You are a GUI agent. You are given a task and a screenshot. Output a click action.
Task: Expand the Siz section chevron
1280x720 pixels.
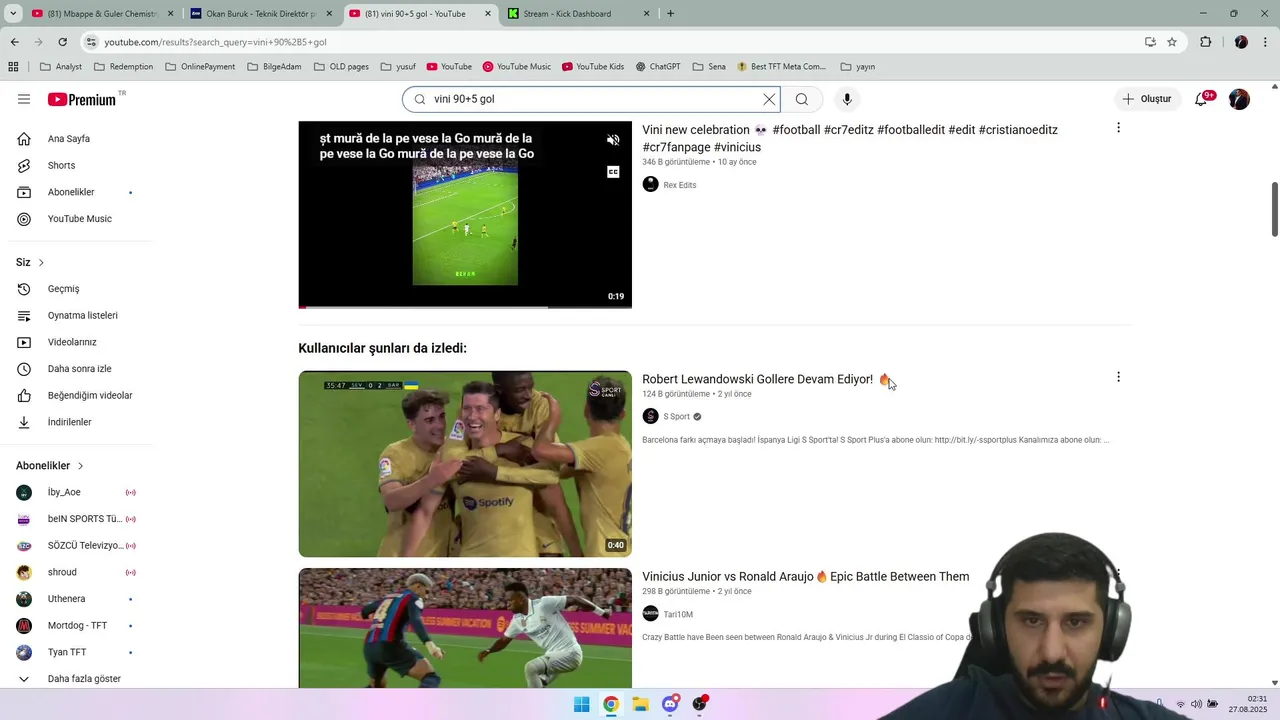[41, 262]
